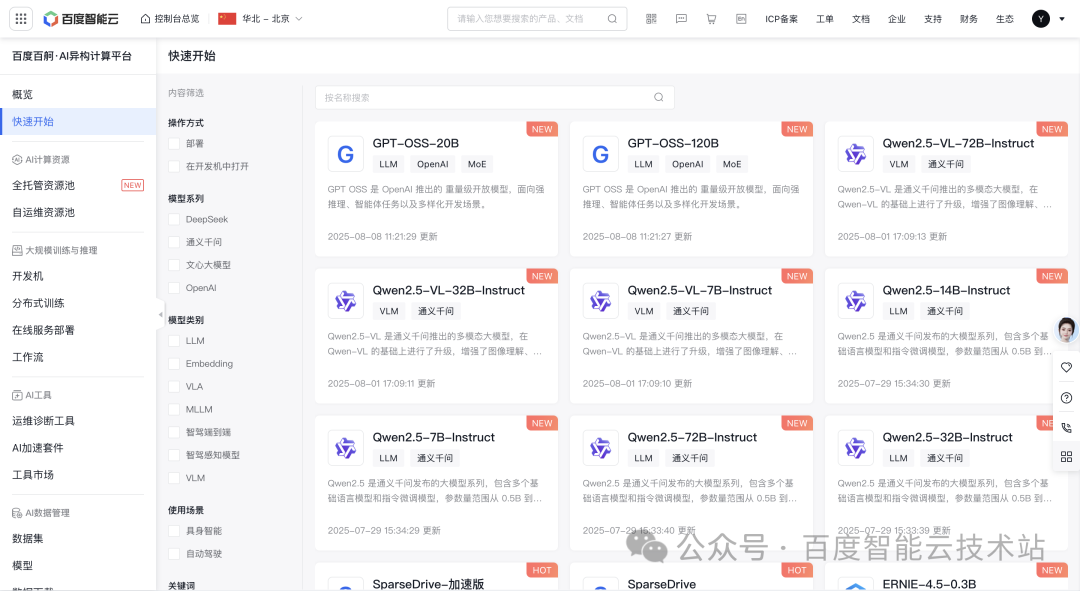This screenshot has height=591, width=1080.
Task: Click the Qwen2.5-32B-Instruct model logo
Action: pos(855,448)
